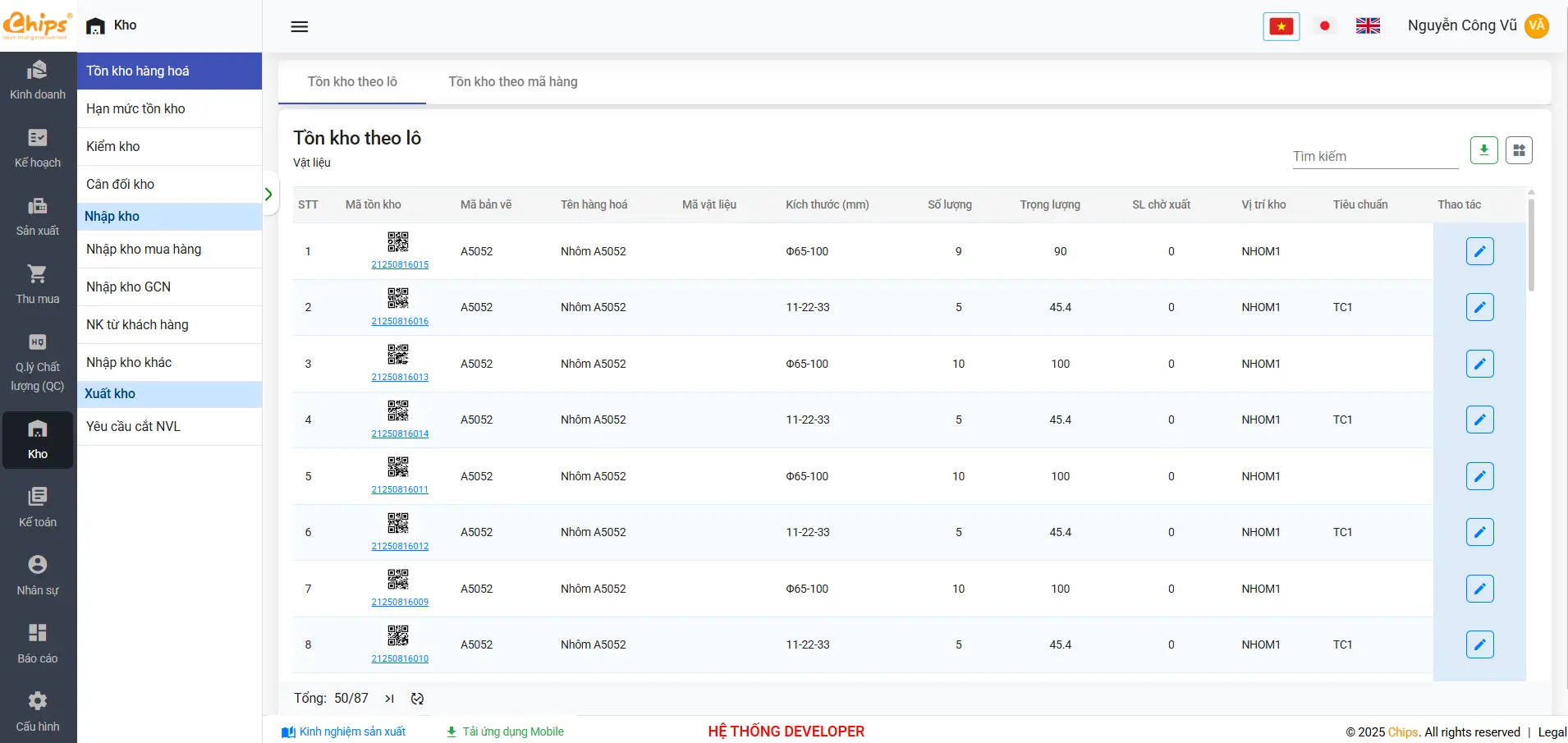The image size is (1568, 743).
Task: Switch language to Vietnamese flag
Action: (x=1281, y=26)
